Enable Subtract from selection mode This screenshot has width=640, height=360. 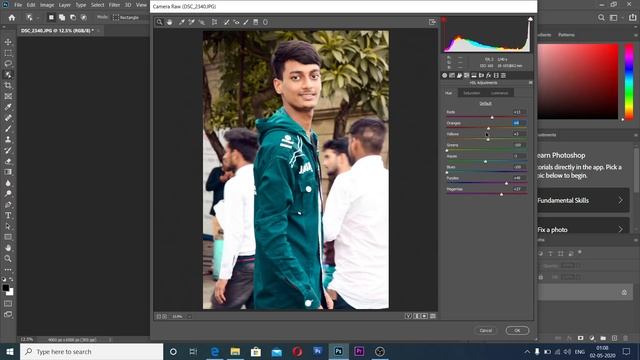coord(73,18)
